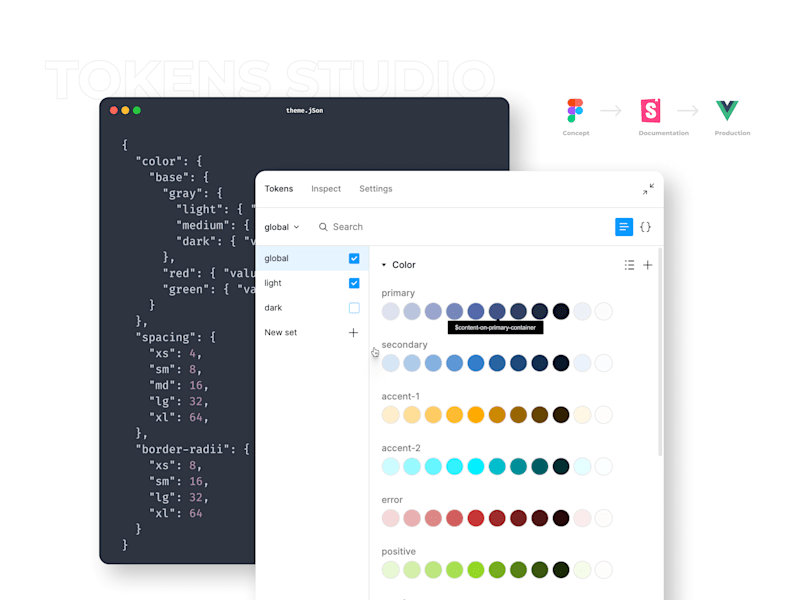Click the "border-radii" key in code editor

point(182,449)
